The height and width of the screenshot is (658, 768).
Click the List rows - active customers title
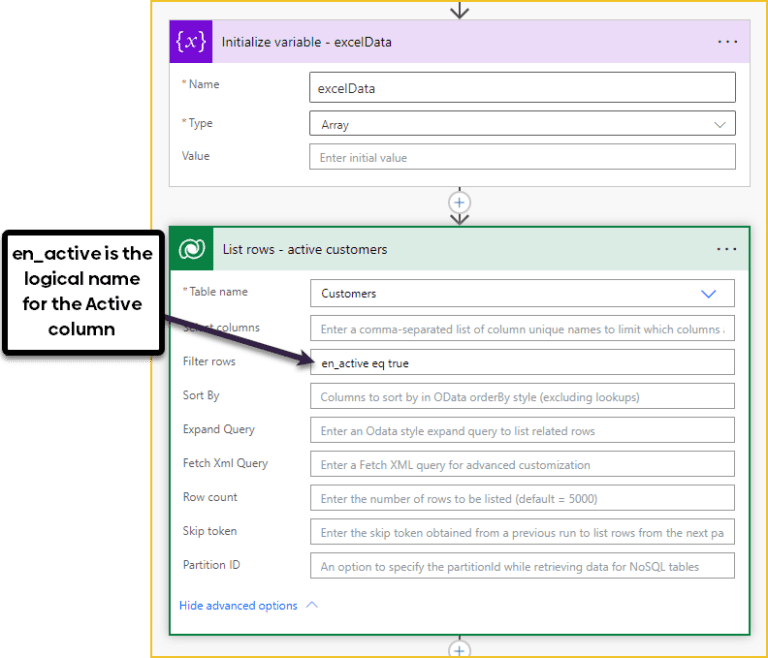click(304, 249)
